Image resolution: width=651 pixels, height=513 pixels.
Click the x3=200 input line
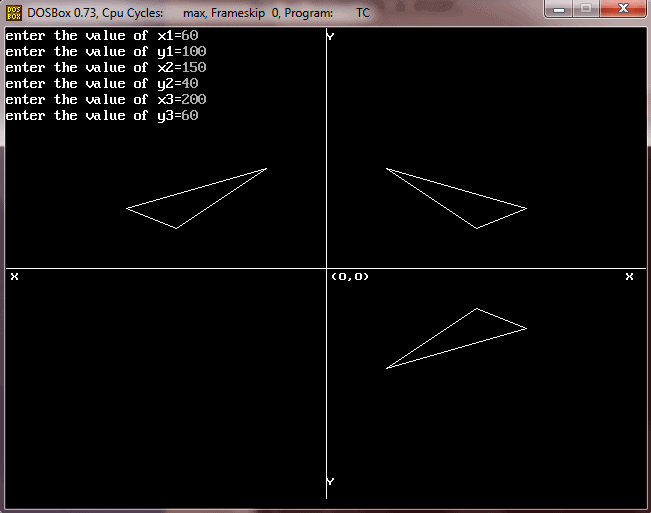(x=106, y=100)
